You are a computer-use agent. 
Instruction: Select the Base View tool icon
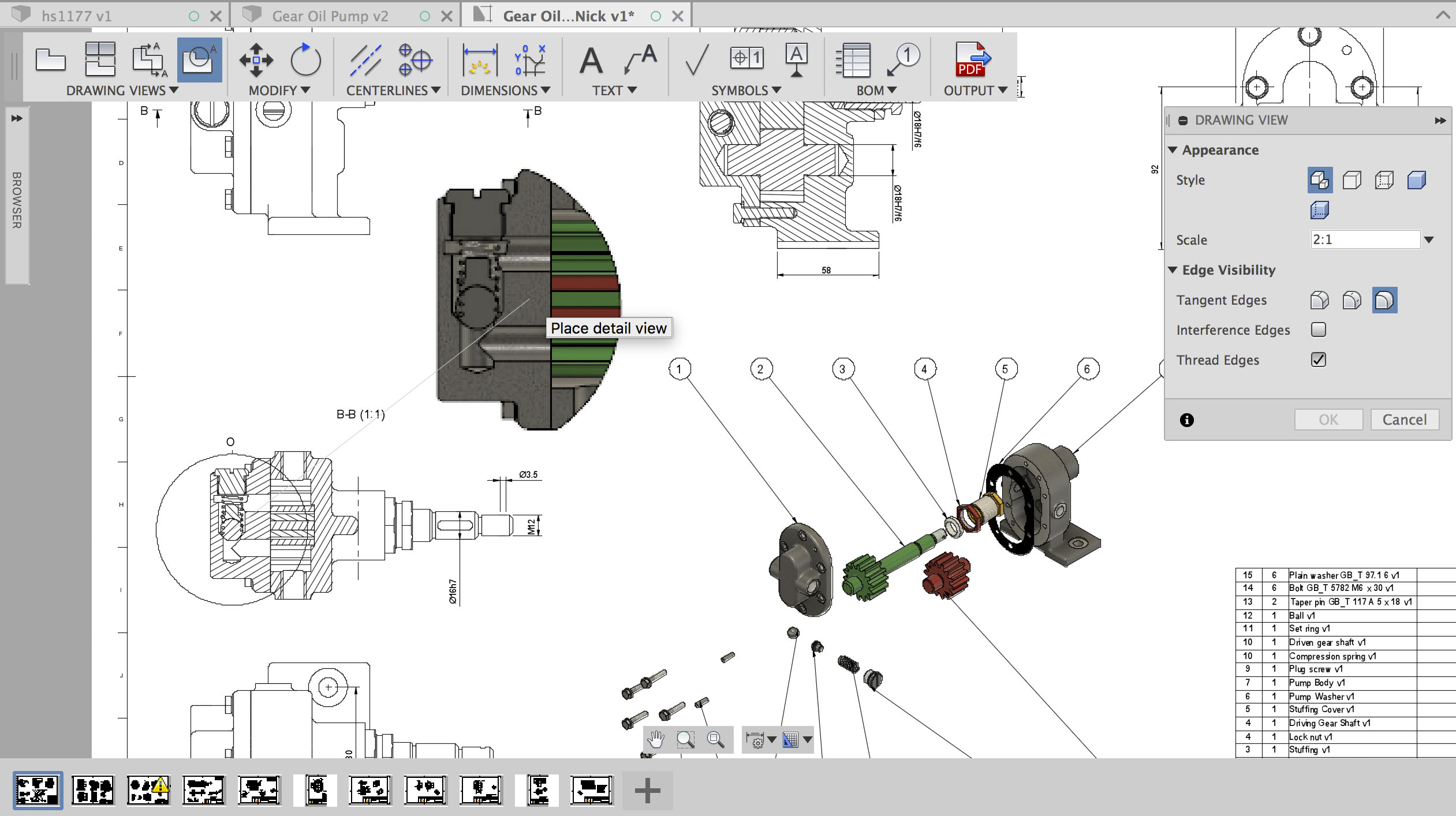tap(50, 60)
